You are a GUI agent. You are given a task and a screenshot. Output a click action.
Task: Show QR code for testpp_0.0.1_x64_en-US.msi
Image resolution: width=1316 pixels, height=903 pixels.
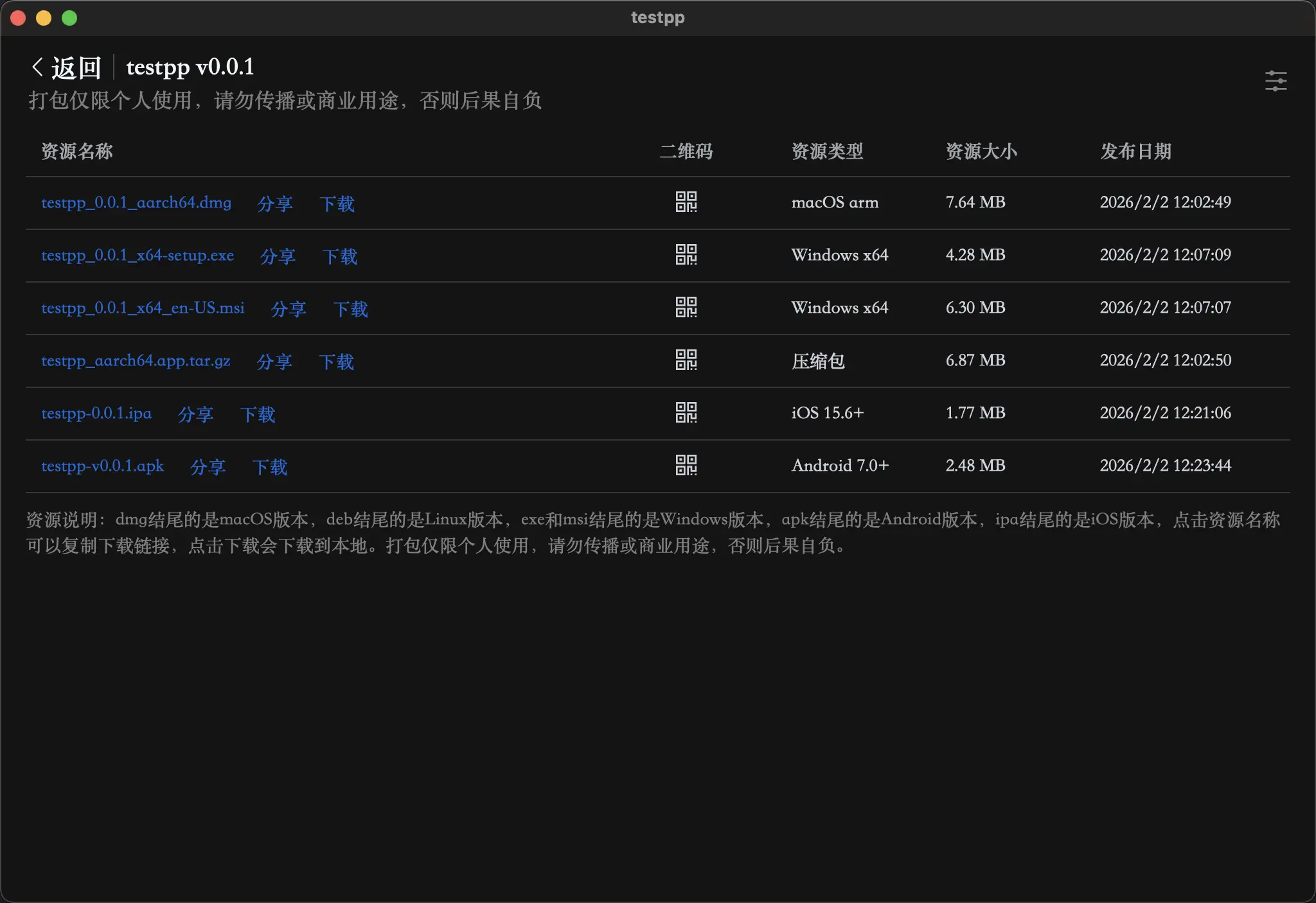[687, 308]
